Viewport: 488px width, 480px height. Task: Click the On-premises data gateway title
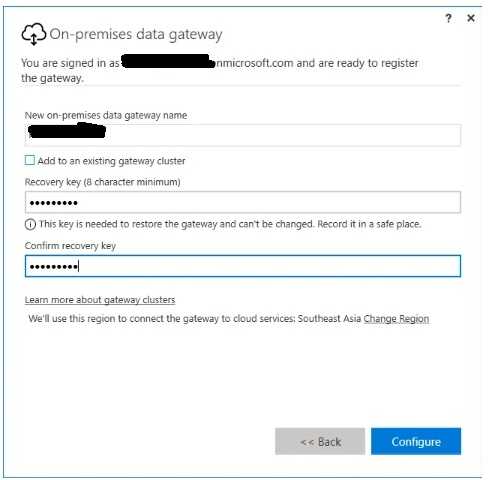[x=136, y=34]
